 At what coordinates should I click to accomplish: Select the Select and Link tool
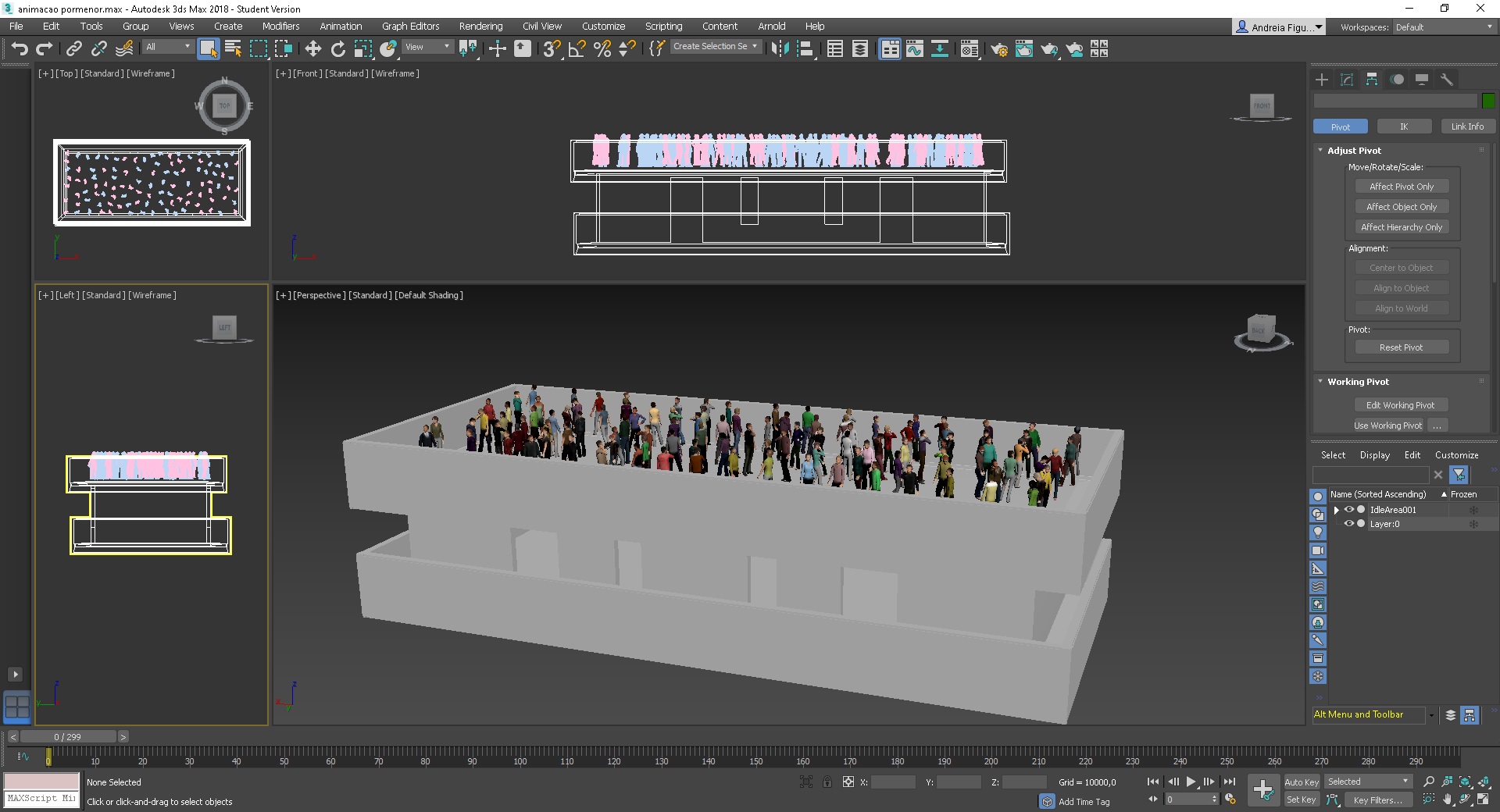(73, 49)
